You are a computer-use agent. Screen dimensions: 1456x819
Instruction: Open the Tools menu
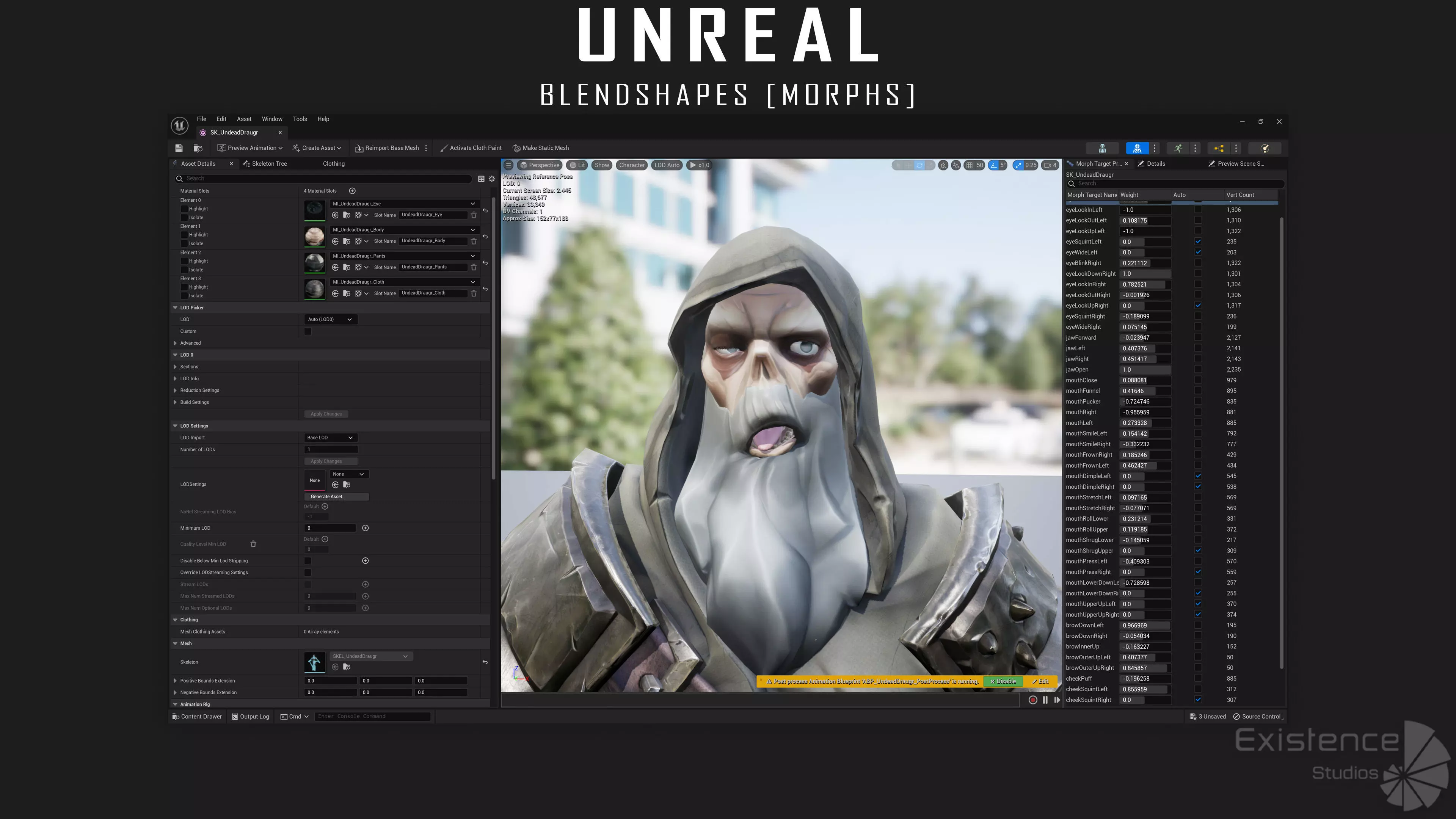300,119
